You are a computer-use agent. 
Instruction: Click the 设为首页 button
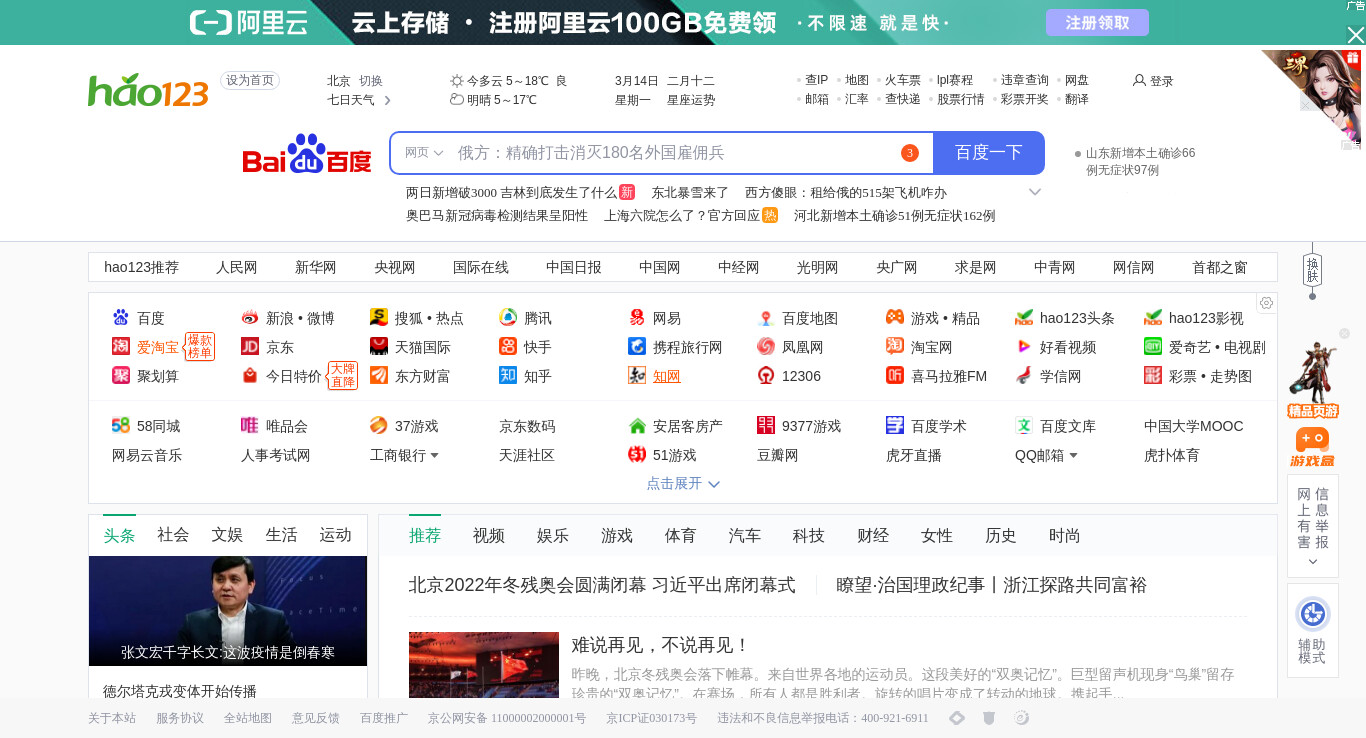250,81
